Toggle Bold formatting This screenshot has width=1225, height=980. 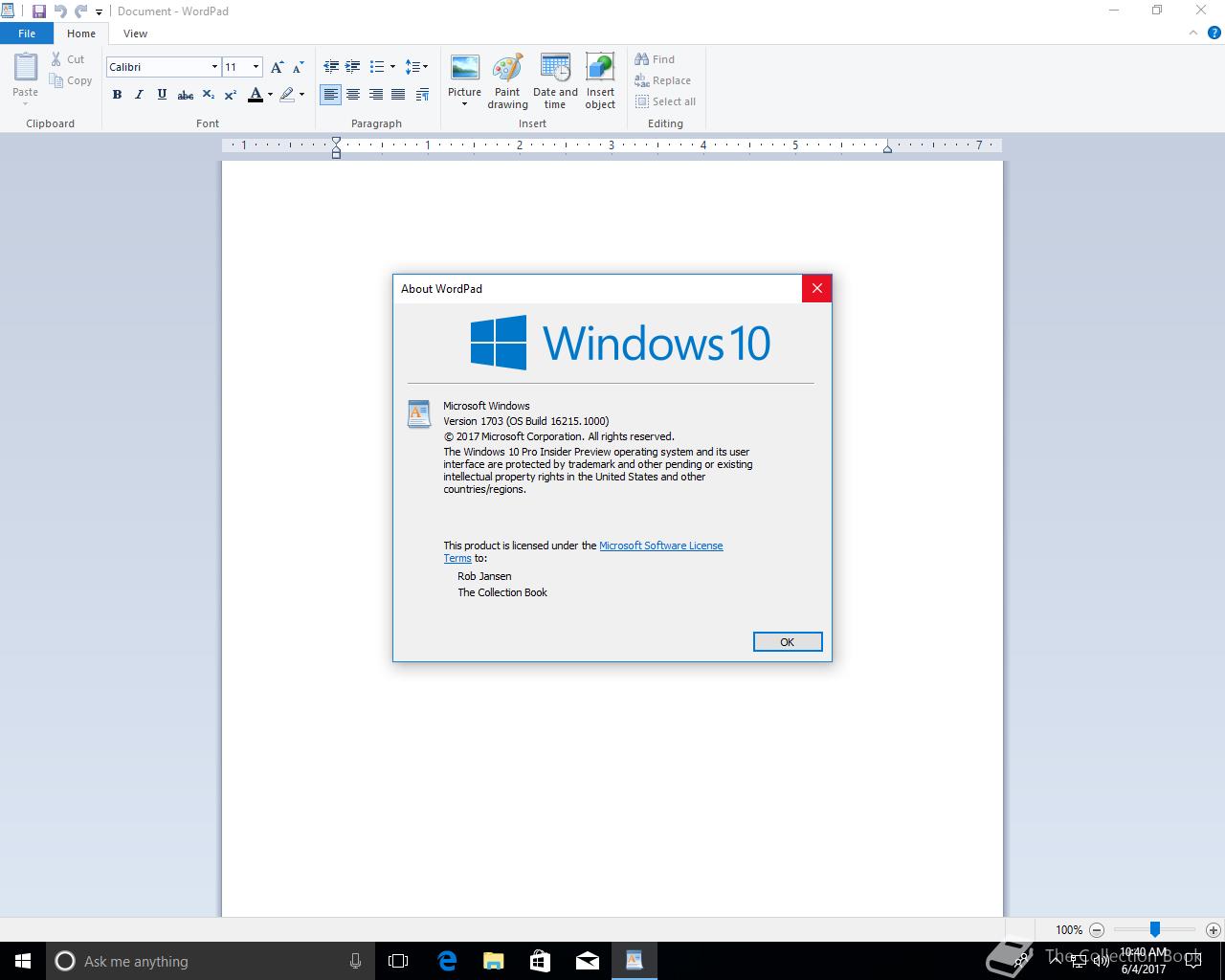pyautogui.click(x=117, y=95)
